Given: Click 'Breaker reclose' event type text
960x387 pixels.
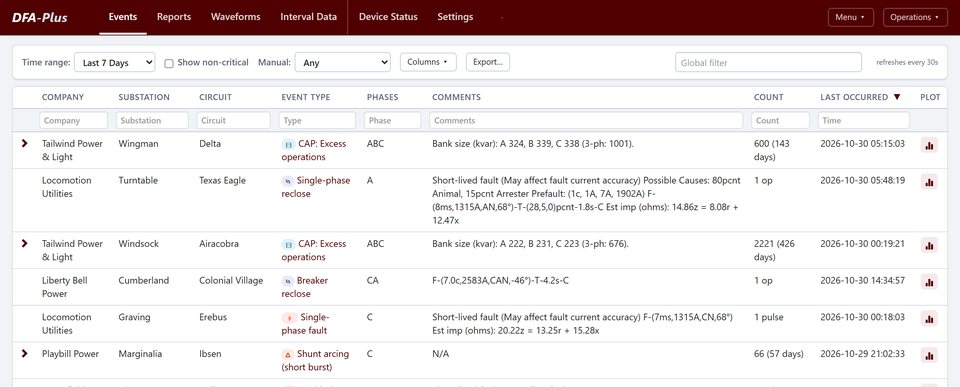Looking at the screenshot, I should (x=306, y=287).
